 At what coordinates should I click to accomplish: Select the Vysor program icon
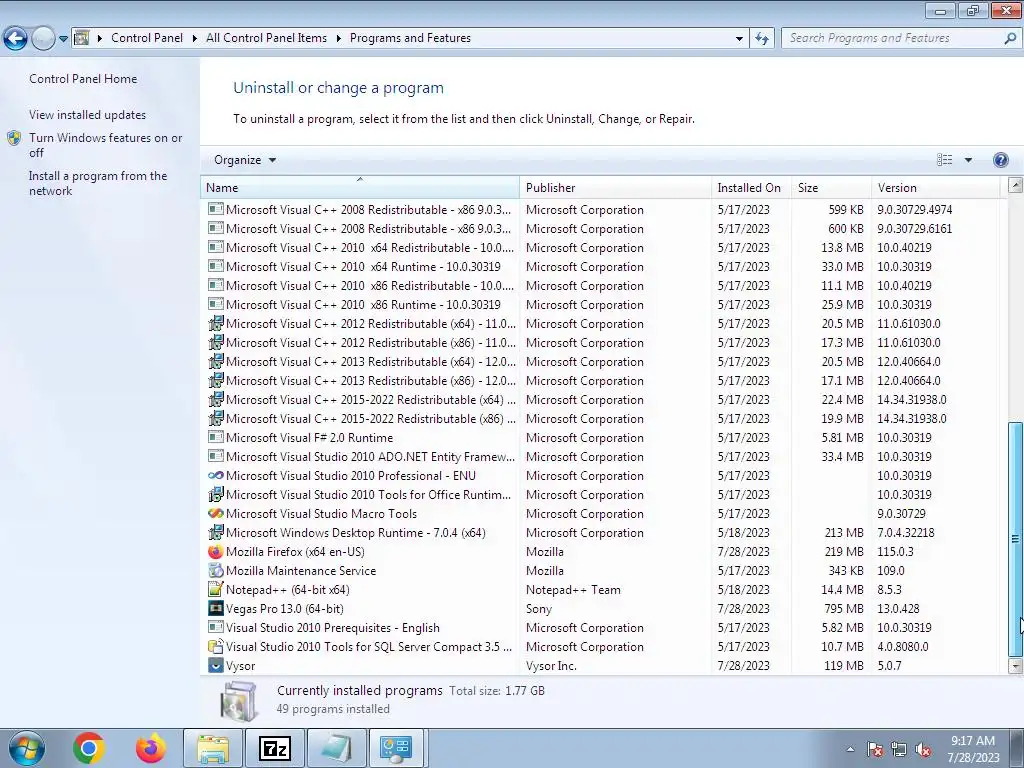pyautogui.click(x=216, y=665)
